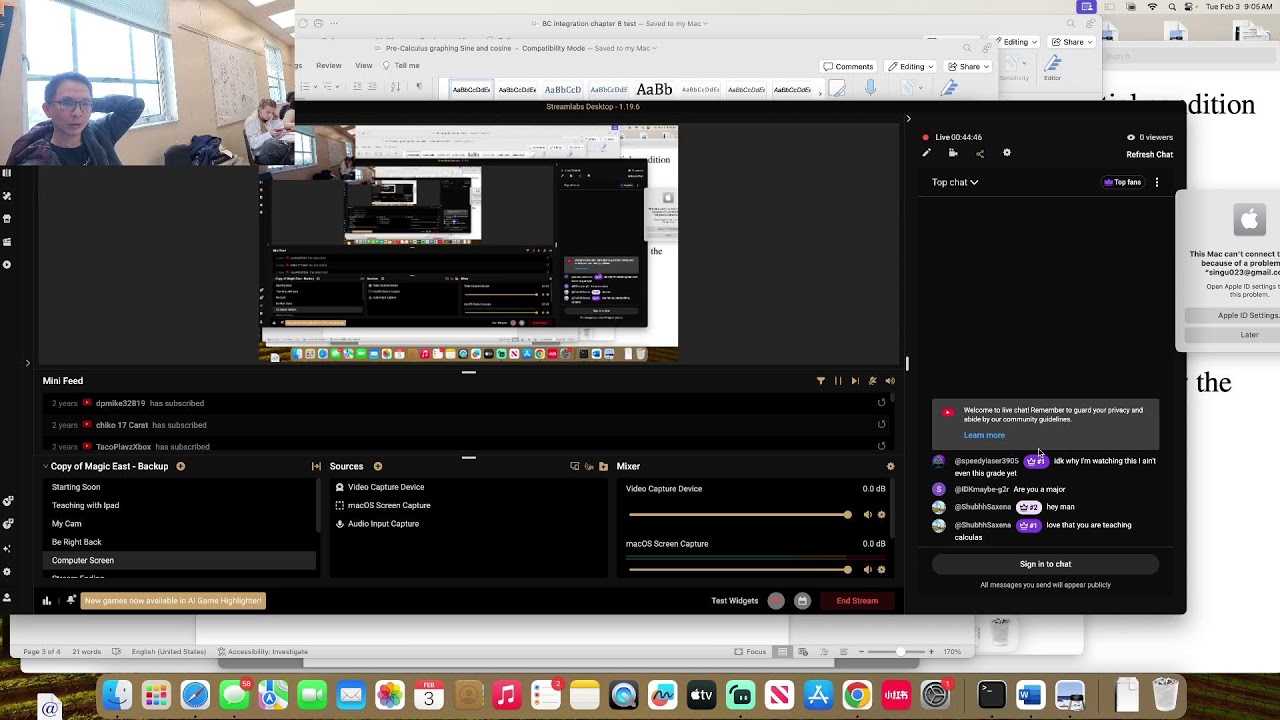Collapse chat panel with arrow above Live

[908, 118]
